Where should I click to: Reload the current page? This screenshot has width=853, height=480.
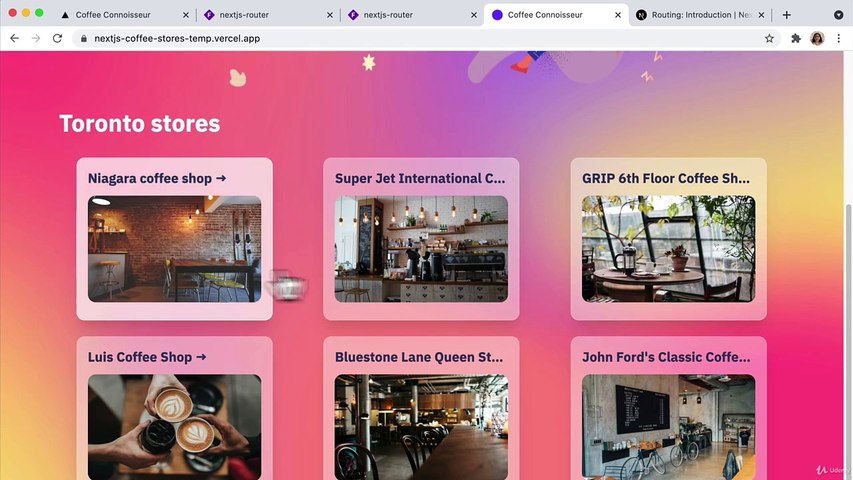(x=57, y=39)
